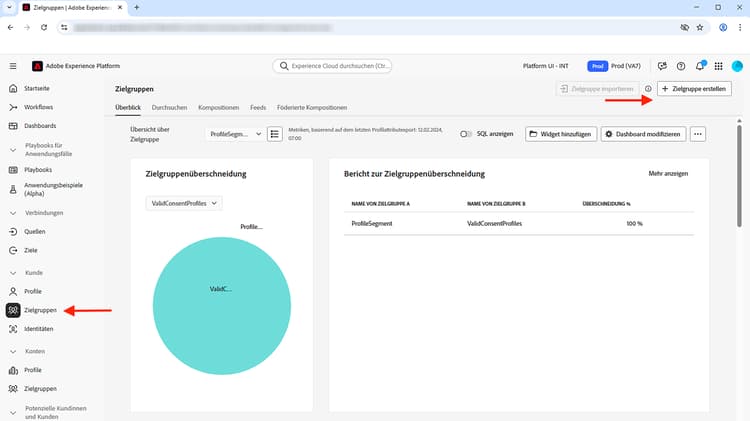750x421 pixels.
Task: Click Zielgruppe importieren button
Action: click(597, 89)
